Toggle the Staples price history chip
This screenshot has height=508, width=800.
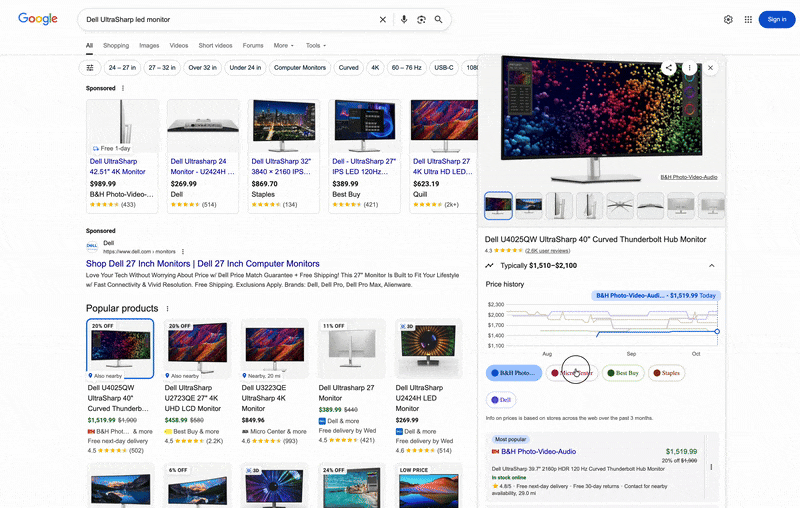666,373
